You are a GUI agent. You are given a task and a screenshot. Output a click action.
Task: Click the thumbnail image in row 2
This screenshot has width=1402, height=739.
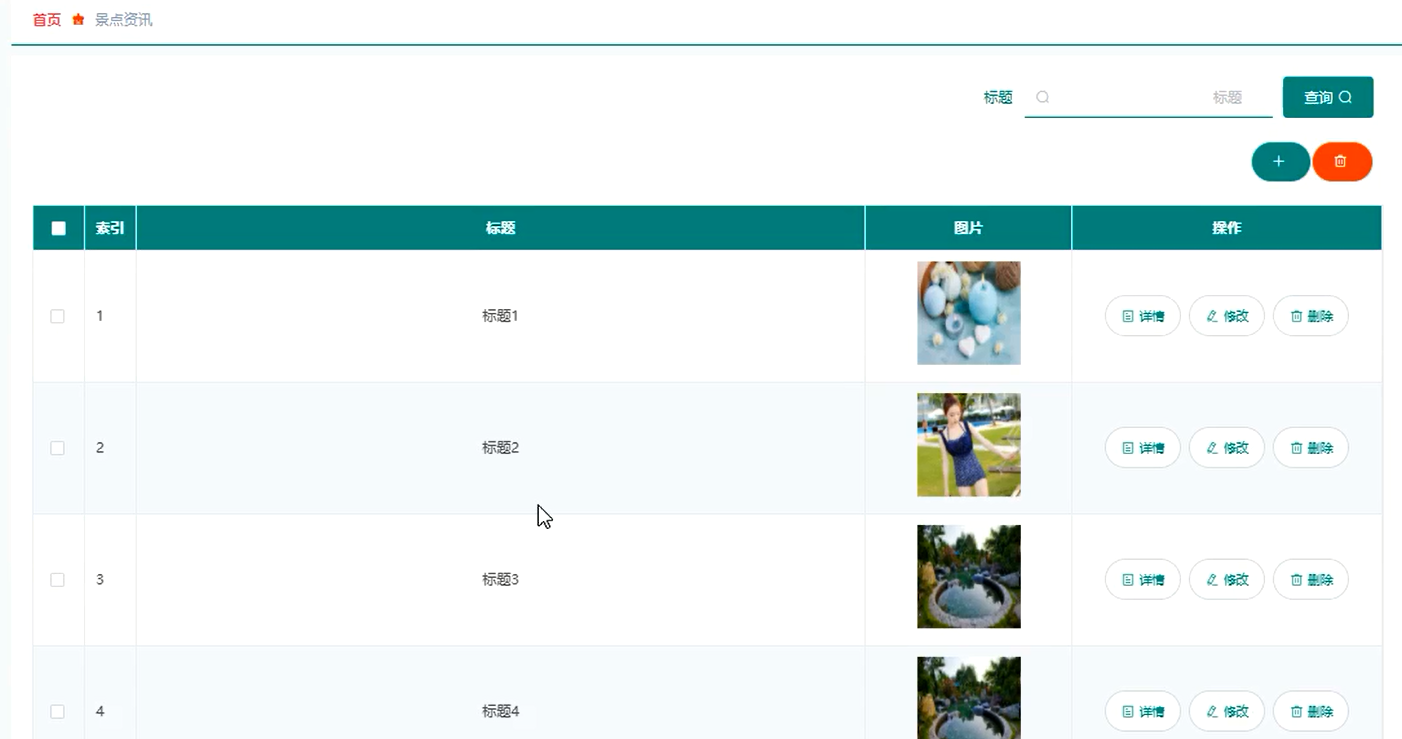pyautogui.click(x=969, y=445)
